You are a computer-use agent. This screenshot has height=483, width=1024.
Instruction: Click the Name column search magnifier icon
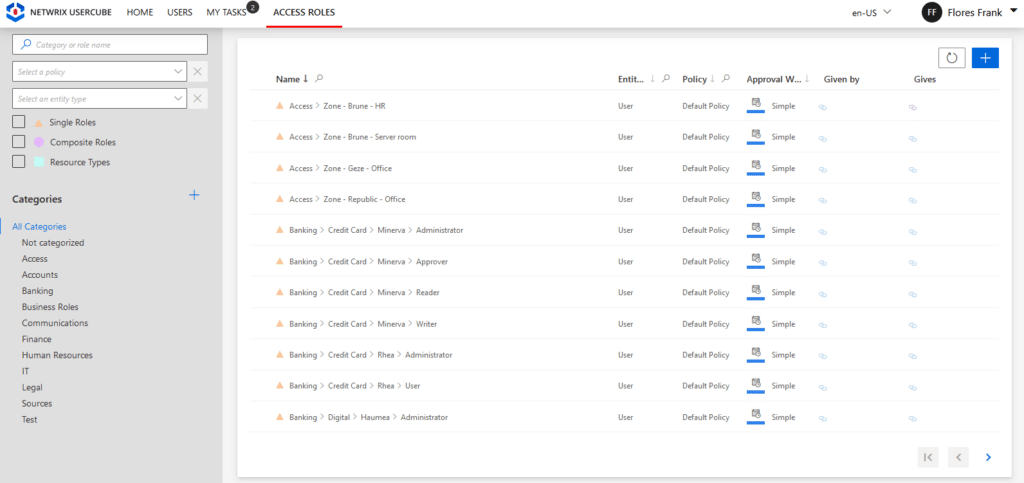(x=319, y=79)
